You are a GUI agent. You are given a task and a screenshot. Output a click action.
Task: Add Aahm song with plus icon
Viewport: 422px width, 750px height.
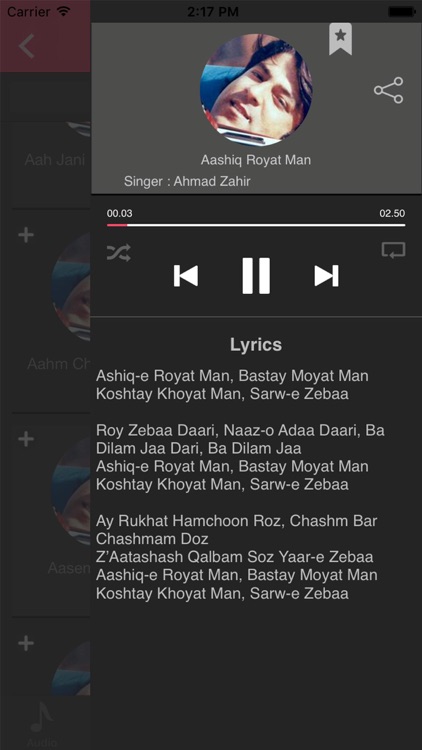[26, 235]
